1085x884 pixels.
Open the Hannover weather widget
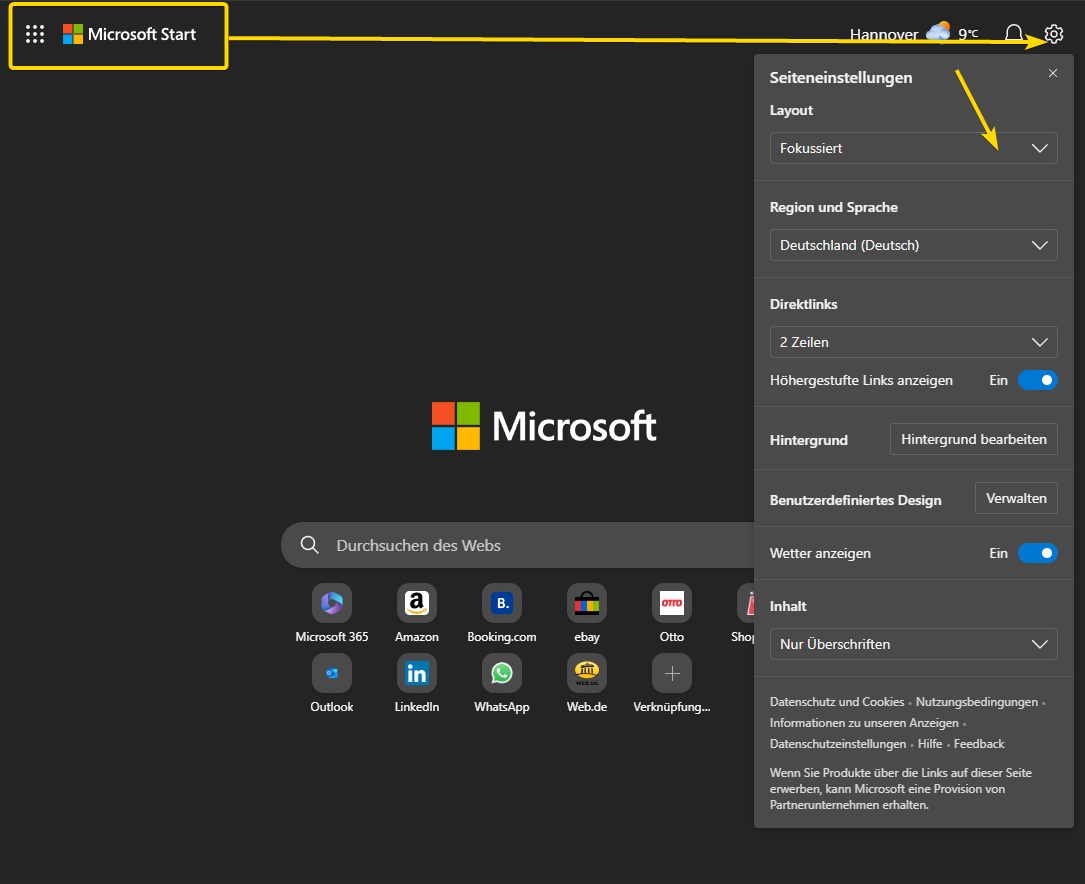[913, 34]
